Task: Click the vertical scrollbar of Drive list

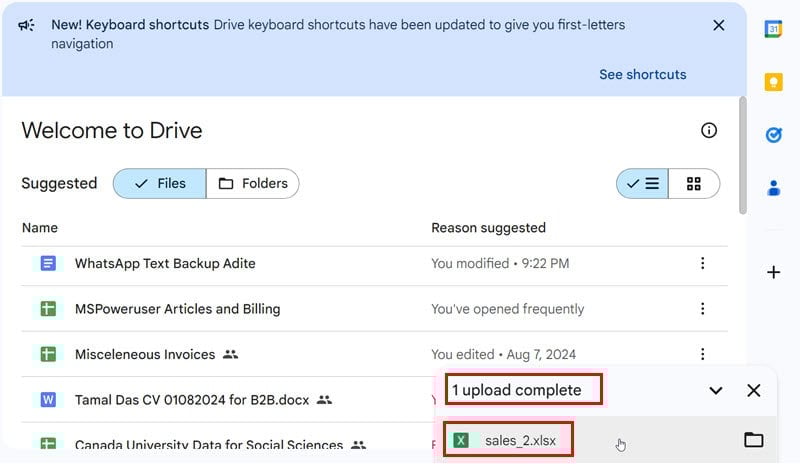Action: pyautogui.click(x=743, y=156)
